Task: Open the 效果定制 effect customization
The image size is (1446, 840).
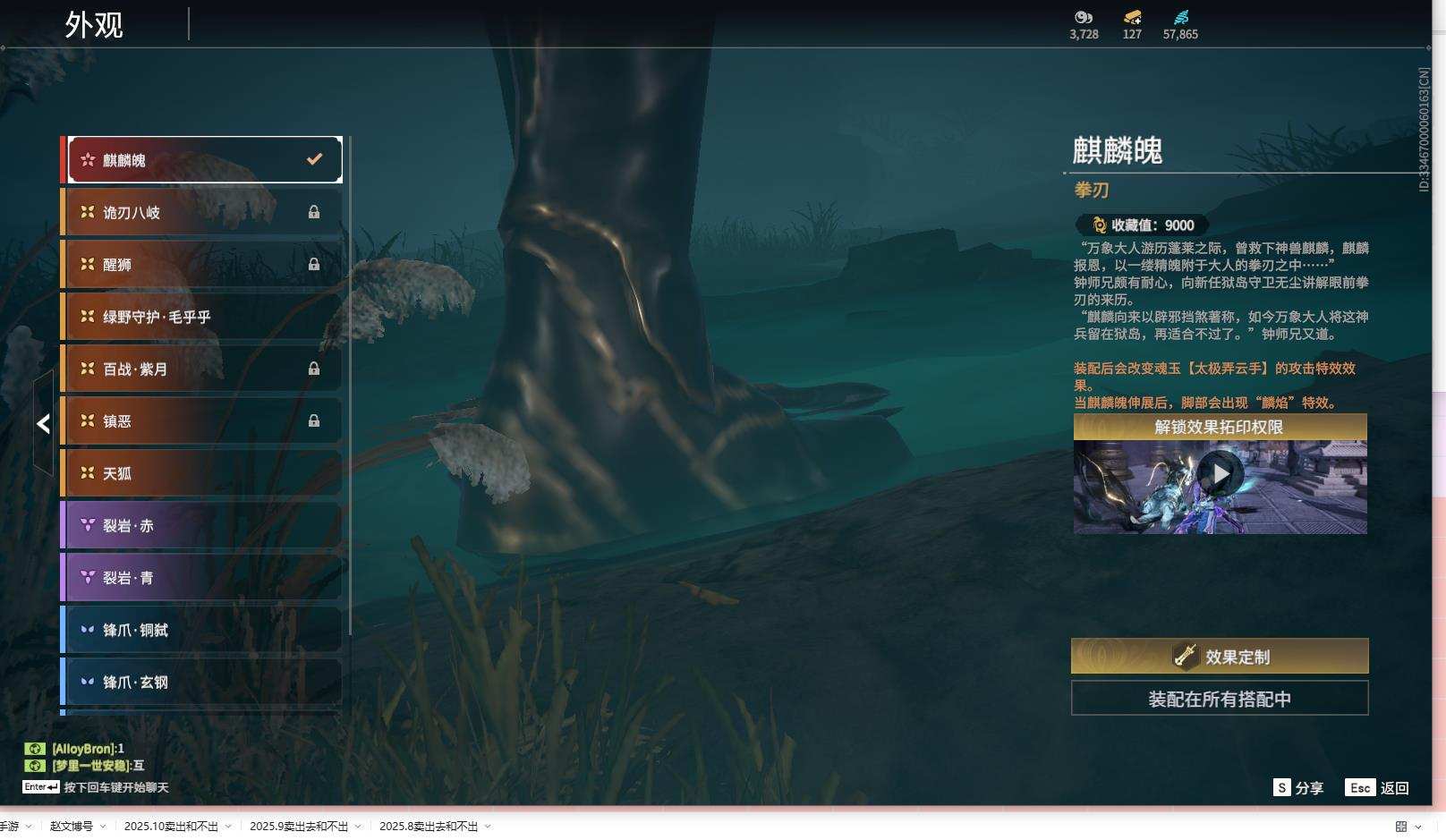Action: click(x=1220, y=656)
